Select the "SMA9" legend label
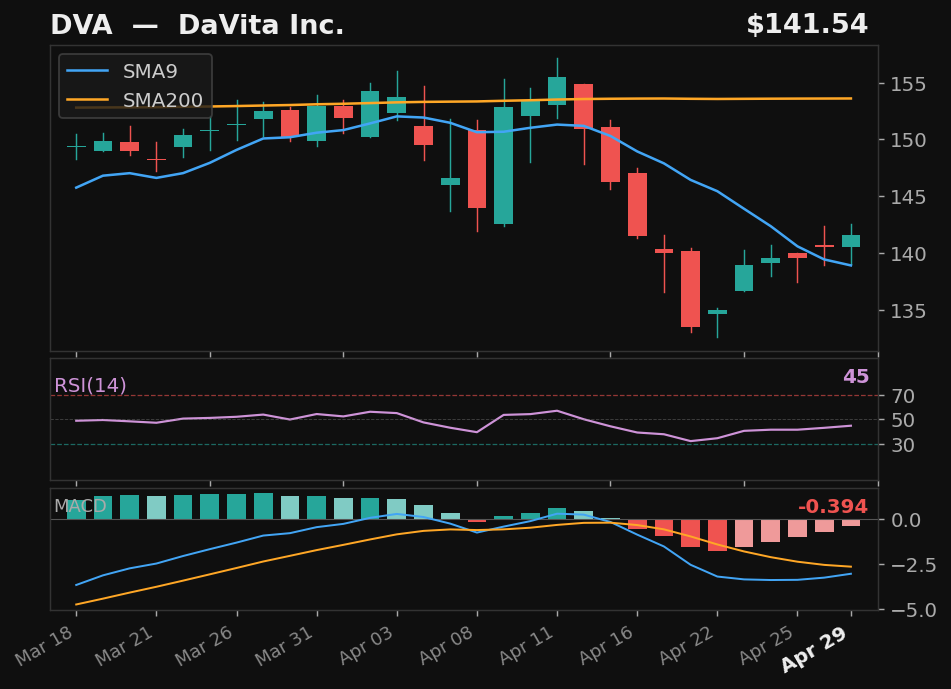This screenshot has height=689, width=951. click(150, 72)
